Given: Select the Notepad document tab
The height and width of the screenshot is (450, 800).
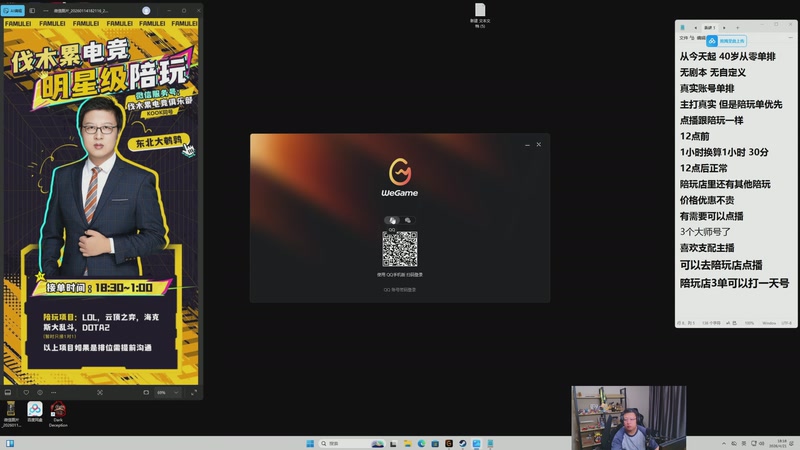Looking at the screenshot, I should (710, 28).
